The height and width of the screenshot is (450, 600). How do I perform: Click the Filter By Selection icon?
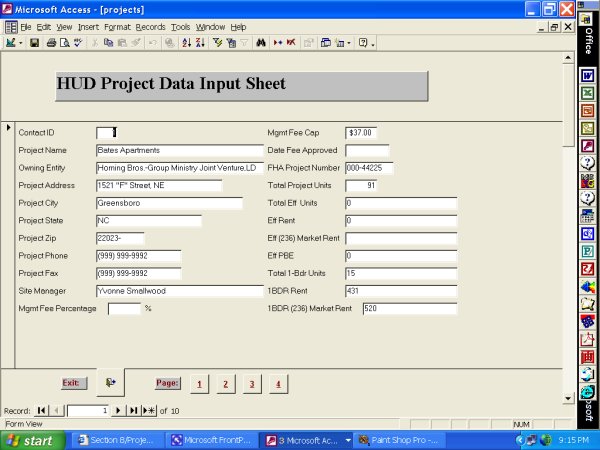point(217,44)
